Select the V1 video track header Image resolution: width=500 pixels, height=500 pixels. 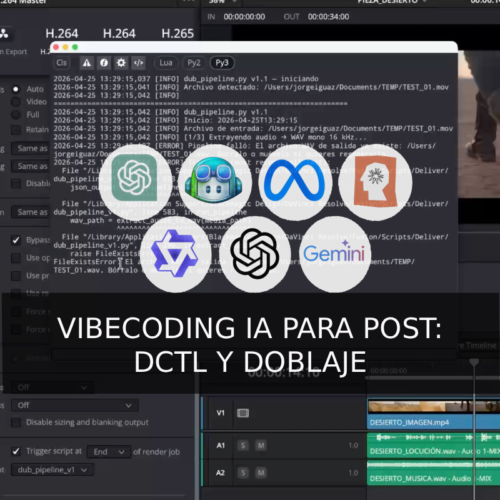(x=221, y=413)
